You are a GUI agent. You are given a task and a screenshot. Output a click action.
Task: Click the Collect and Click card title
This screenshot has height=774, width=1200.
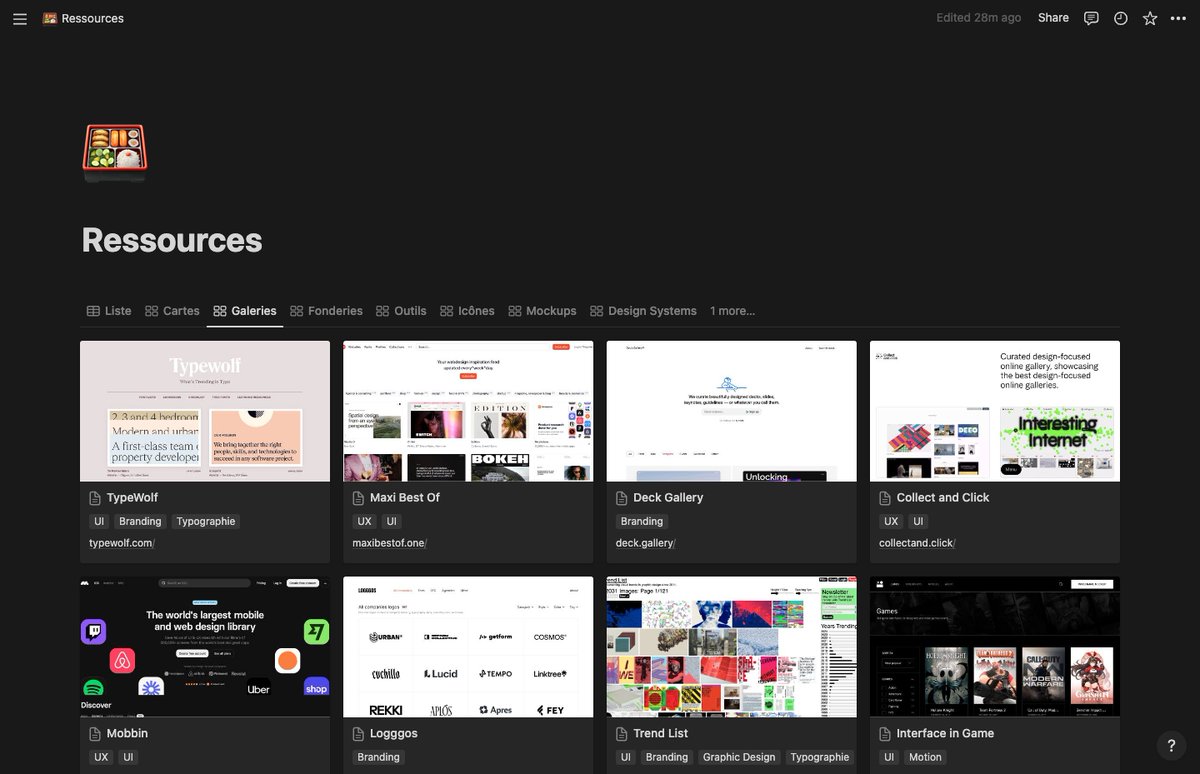point(943,497)
